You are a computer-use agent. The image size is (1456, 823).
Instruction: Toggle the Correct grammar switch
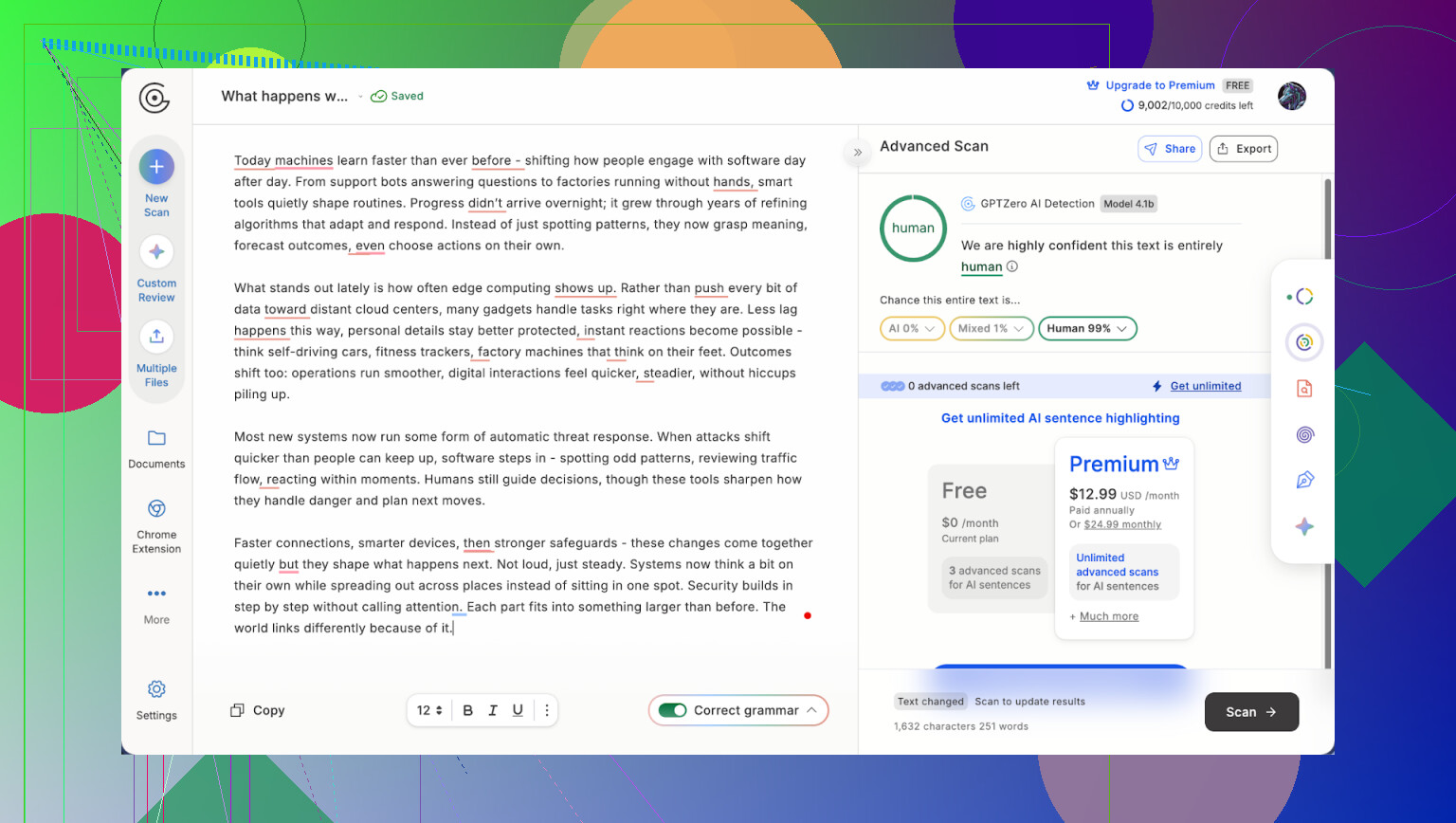click(x=673, y=710)
